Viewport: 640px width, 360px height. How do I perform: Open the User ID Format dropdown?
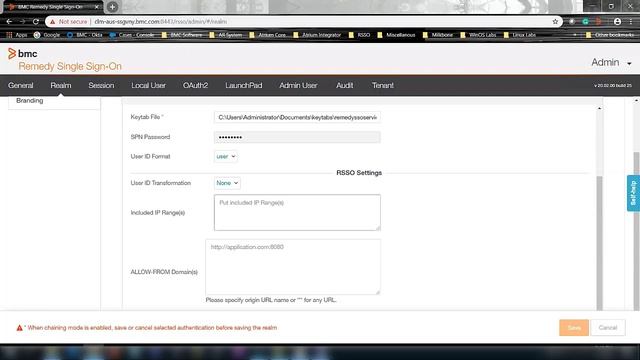click(x=226, y=156)
